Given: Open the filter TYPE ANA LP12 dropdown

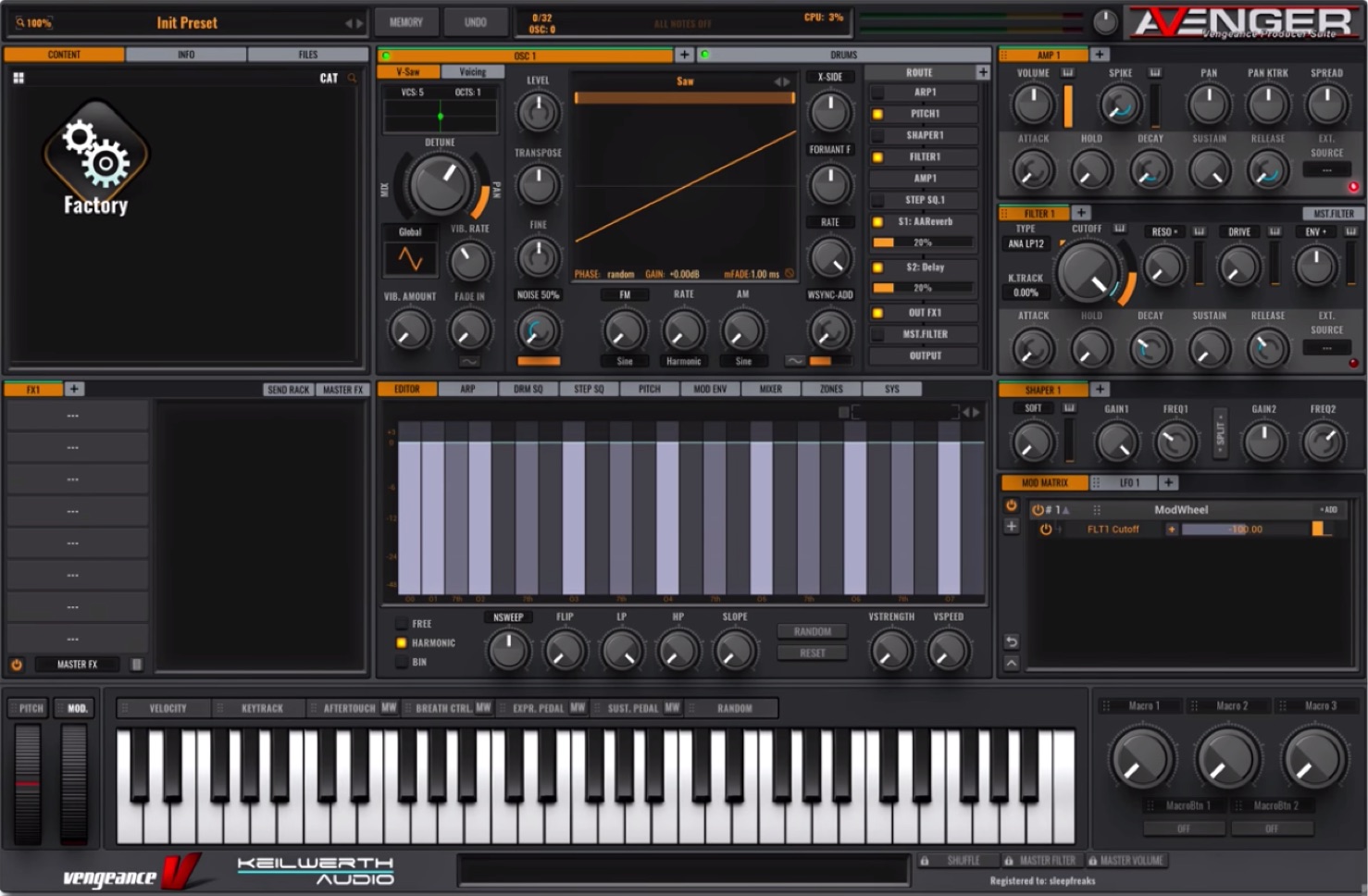Looking at the screenshot, I should click(1026, 244).
